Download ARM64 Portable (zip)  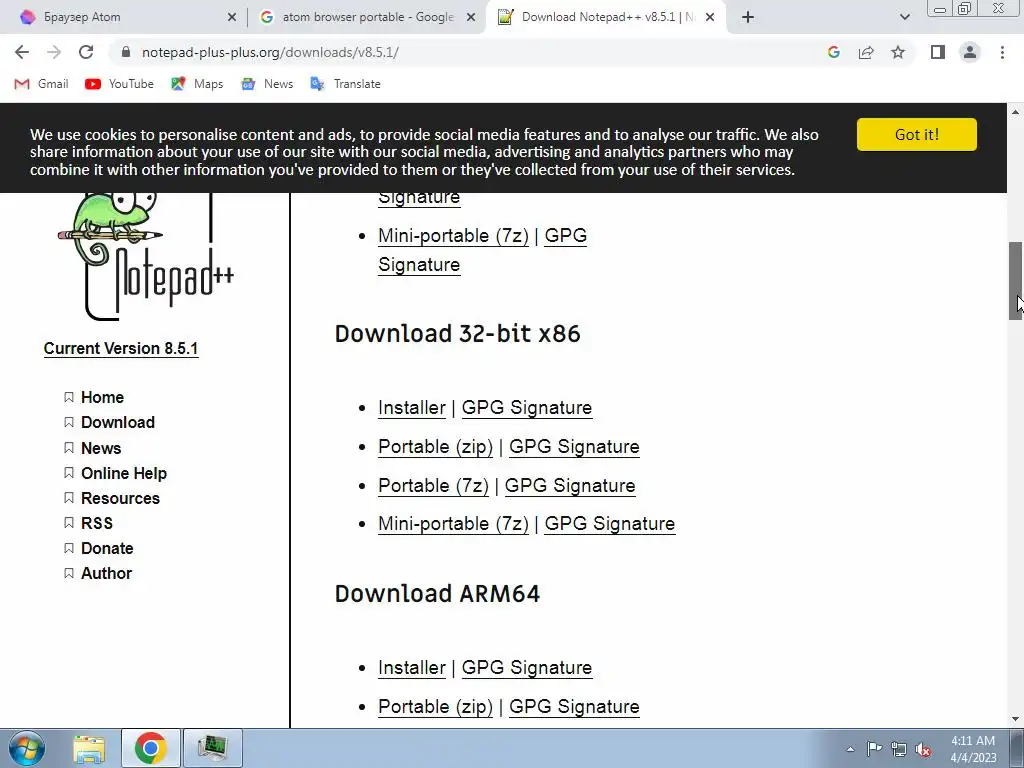click(x=436, y=707)
